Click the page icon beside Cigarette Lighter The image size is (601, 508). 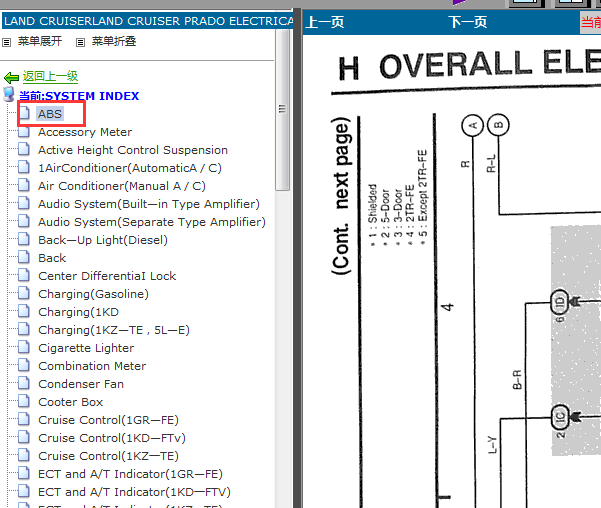coord(24,347)
